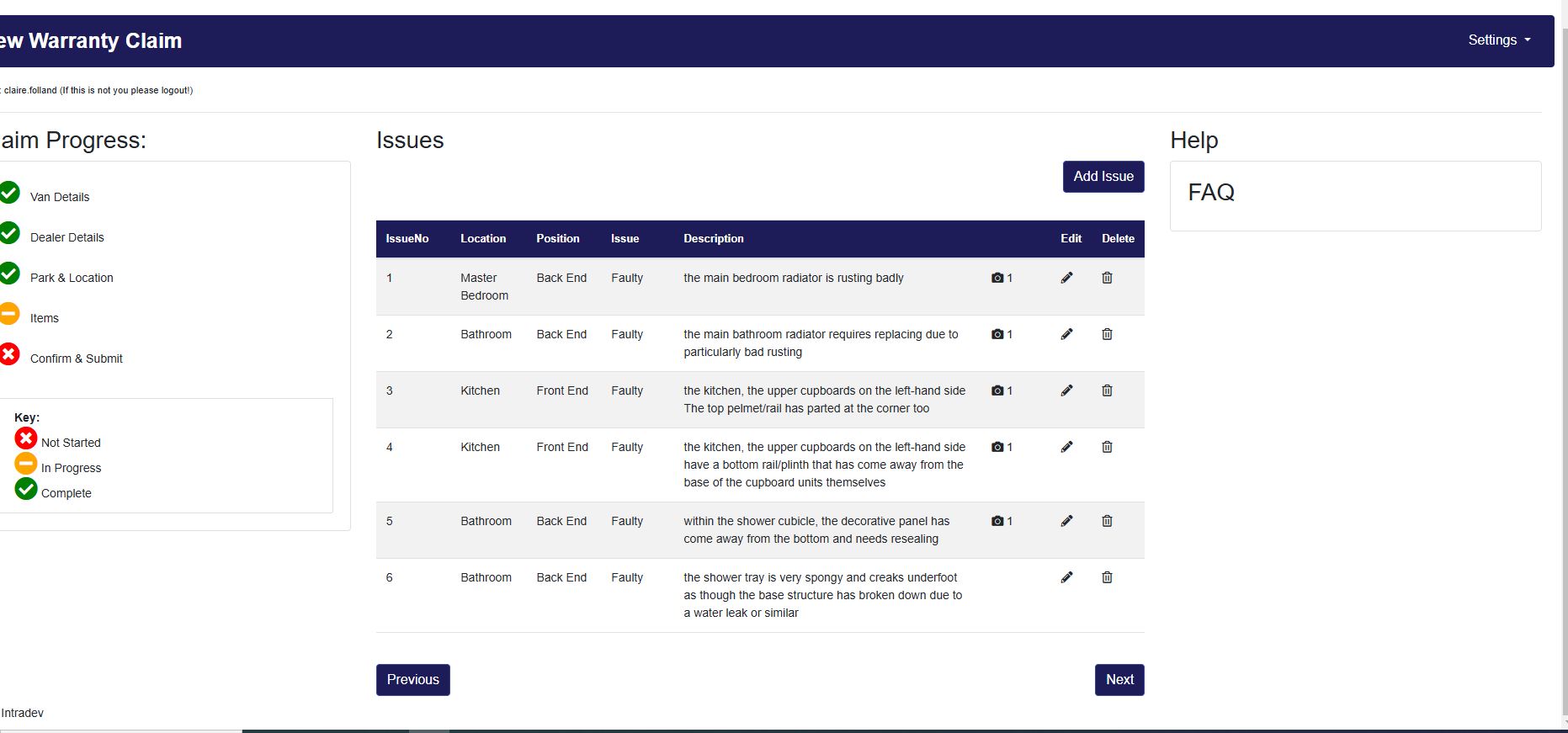Remove issue 6 with the trash icon

pos(1107,577)
